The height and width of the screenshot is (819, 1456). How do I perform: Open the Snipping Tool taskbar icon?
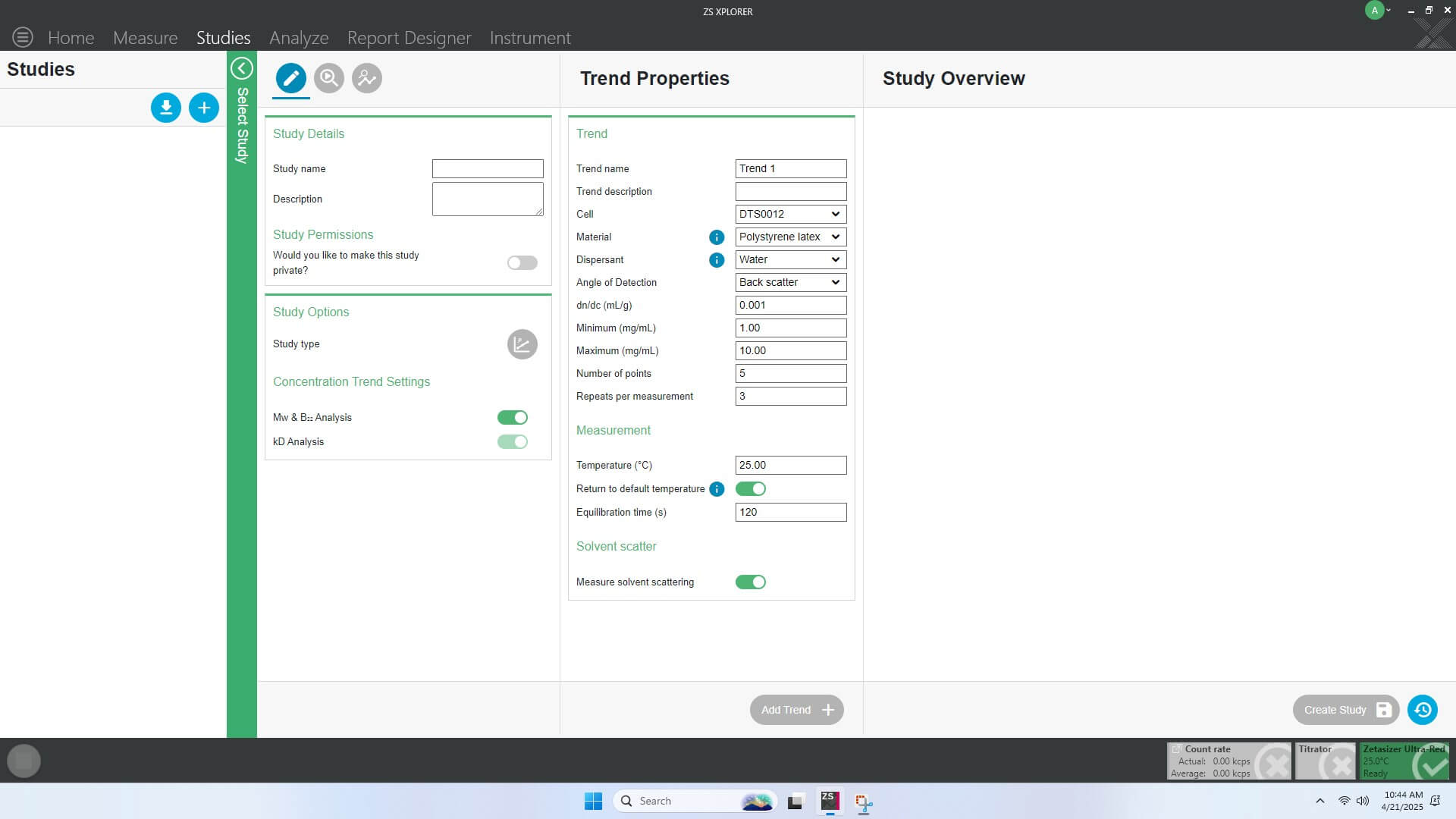(864, 802)
